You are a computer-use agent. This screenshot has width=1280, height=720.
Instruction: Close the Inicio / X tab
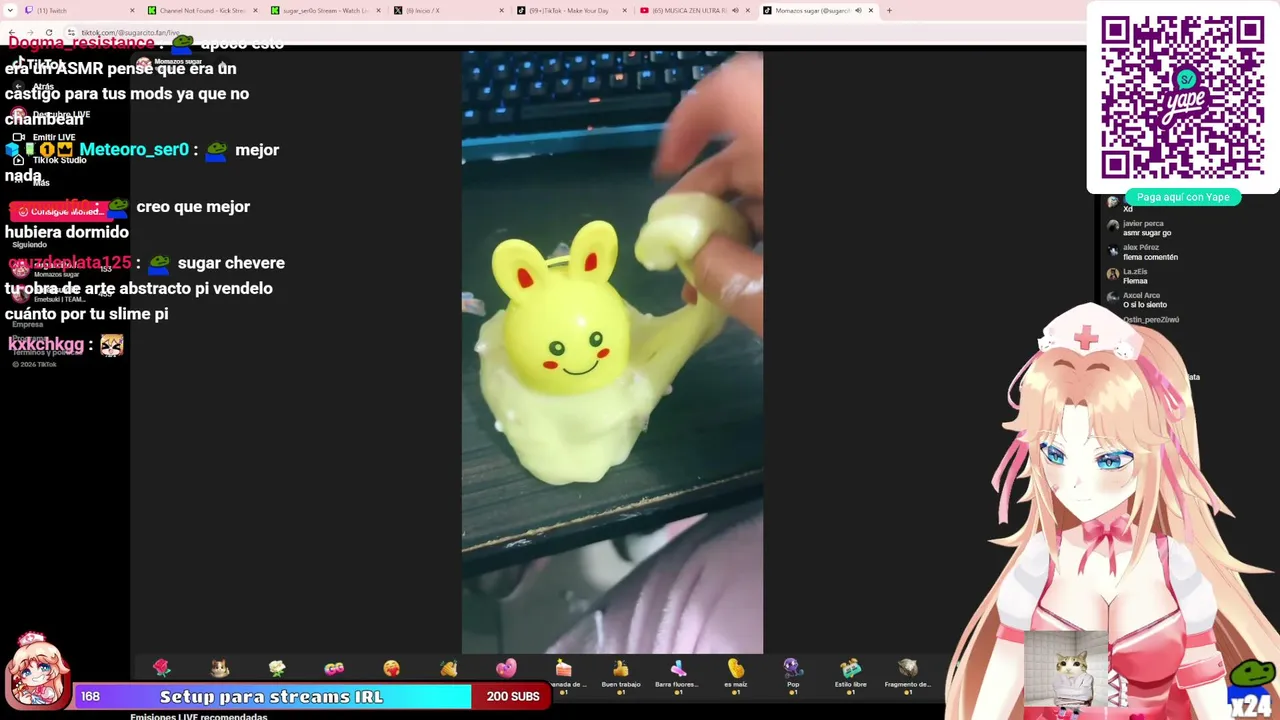pyautogui.click(x=502, y=11)
